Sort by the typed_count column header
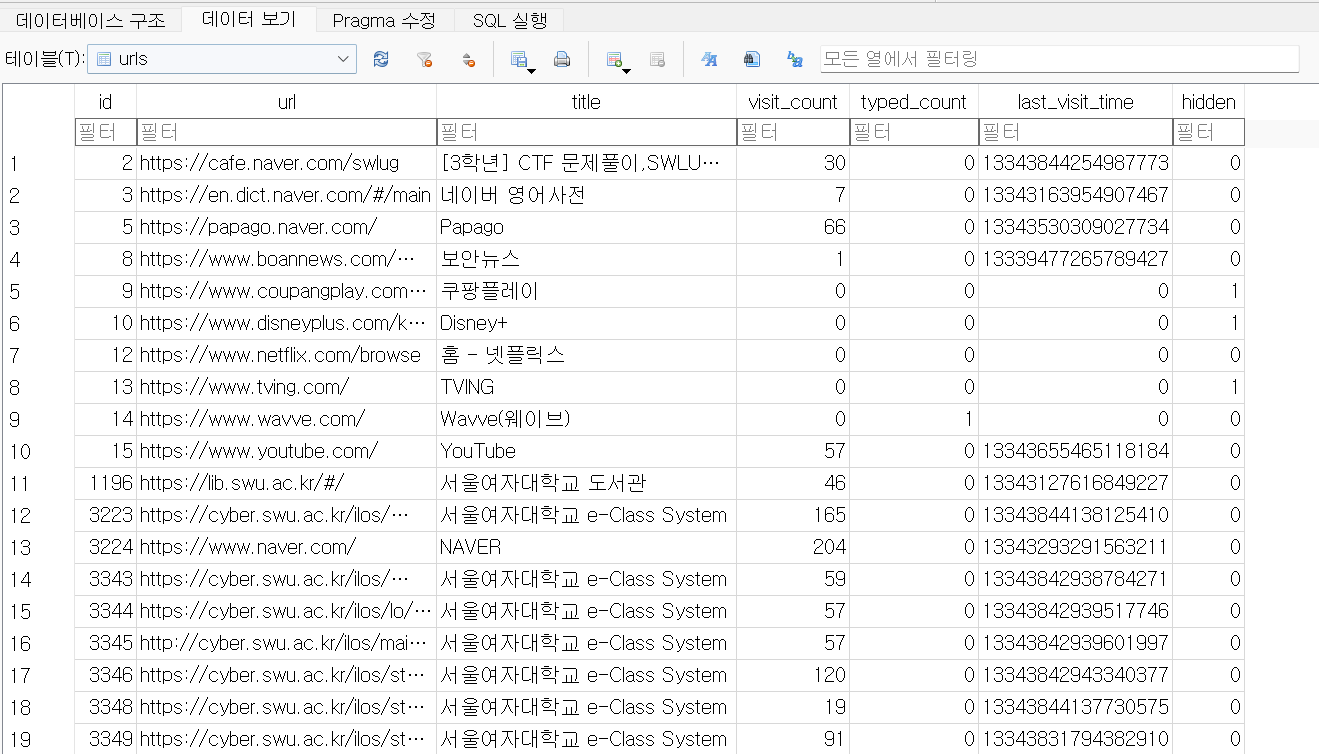 (x=914, y=102)
